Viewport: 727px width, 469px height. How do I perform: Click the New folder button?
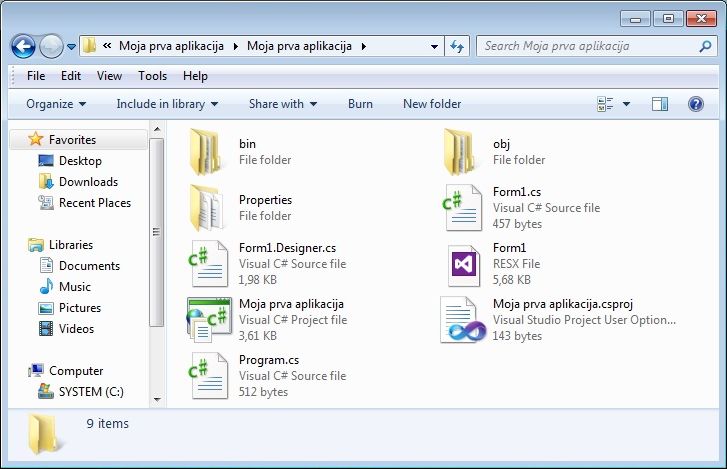432,104
